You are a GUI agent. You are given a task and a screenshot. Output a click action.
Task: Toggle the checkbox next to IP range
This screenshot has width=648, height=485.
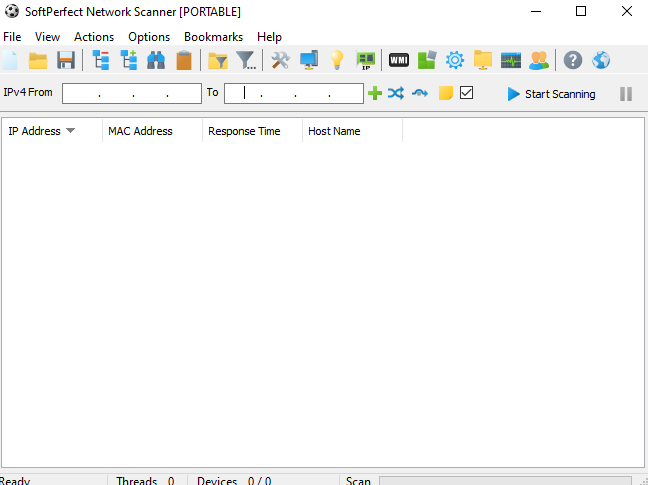click(x=466, y=93)
